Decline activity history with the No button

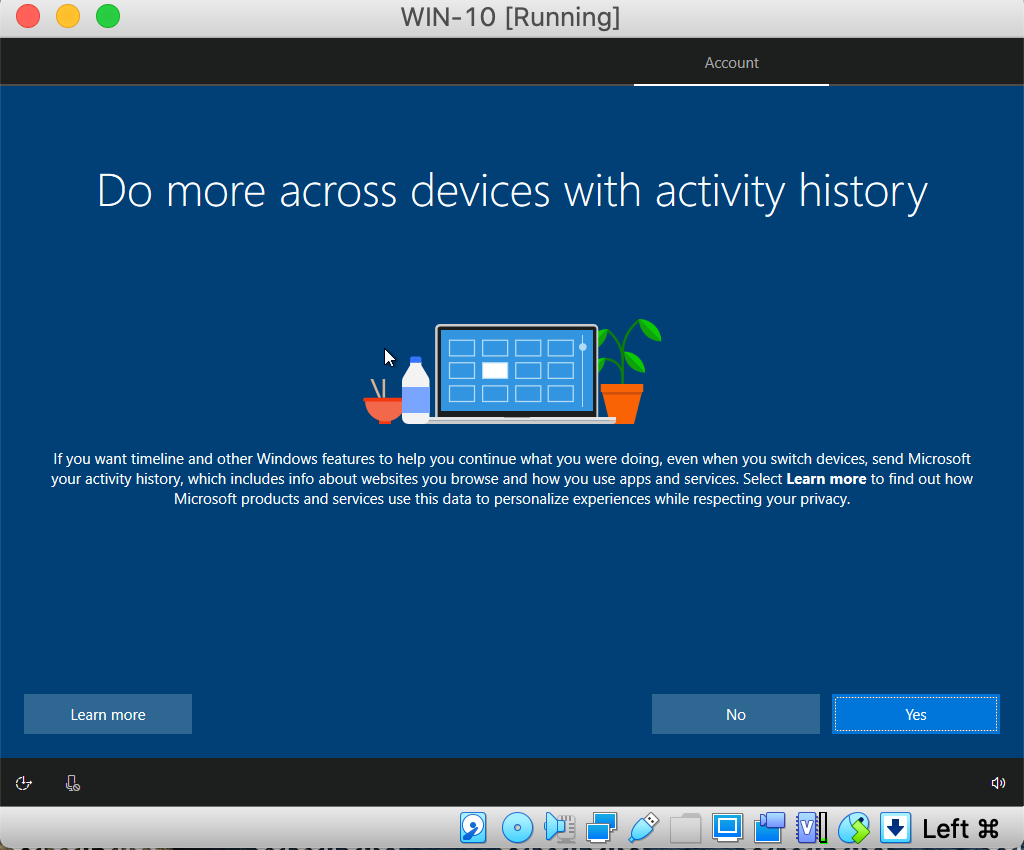(x=735, y=714)
